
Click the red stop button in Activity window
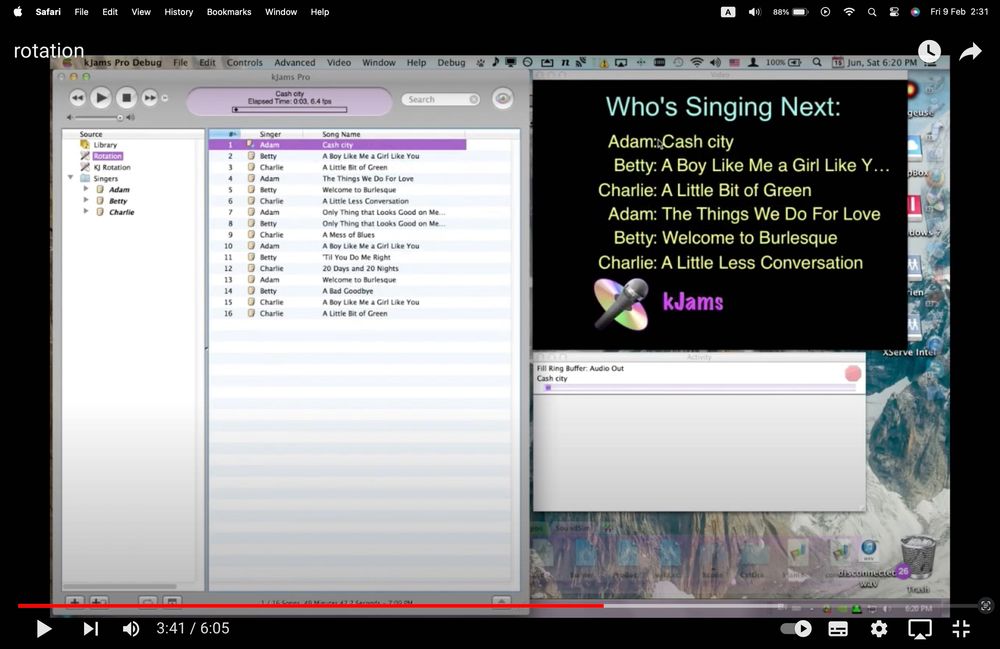click(x=853, y=374)
